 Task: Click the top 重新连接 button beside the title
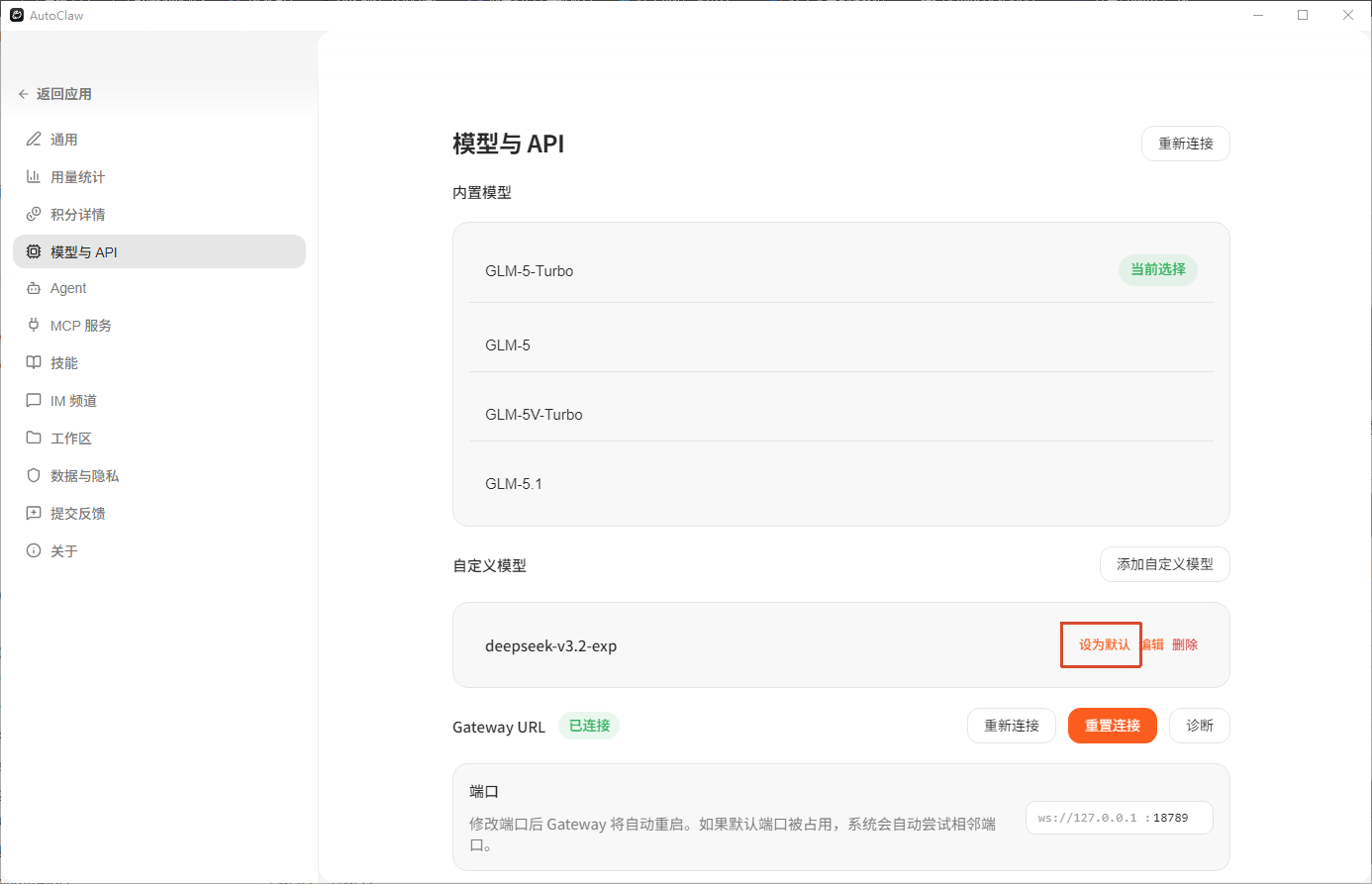[x=1186, y=144]
